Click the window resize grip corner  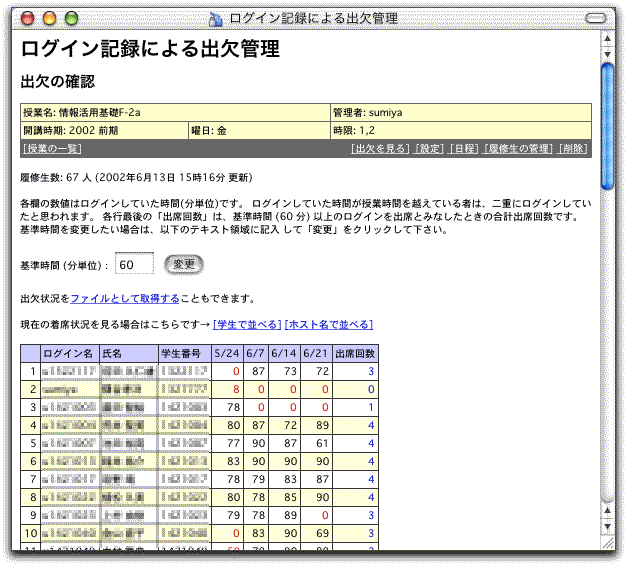(x=607, y=543)
